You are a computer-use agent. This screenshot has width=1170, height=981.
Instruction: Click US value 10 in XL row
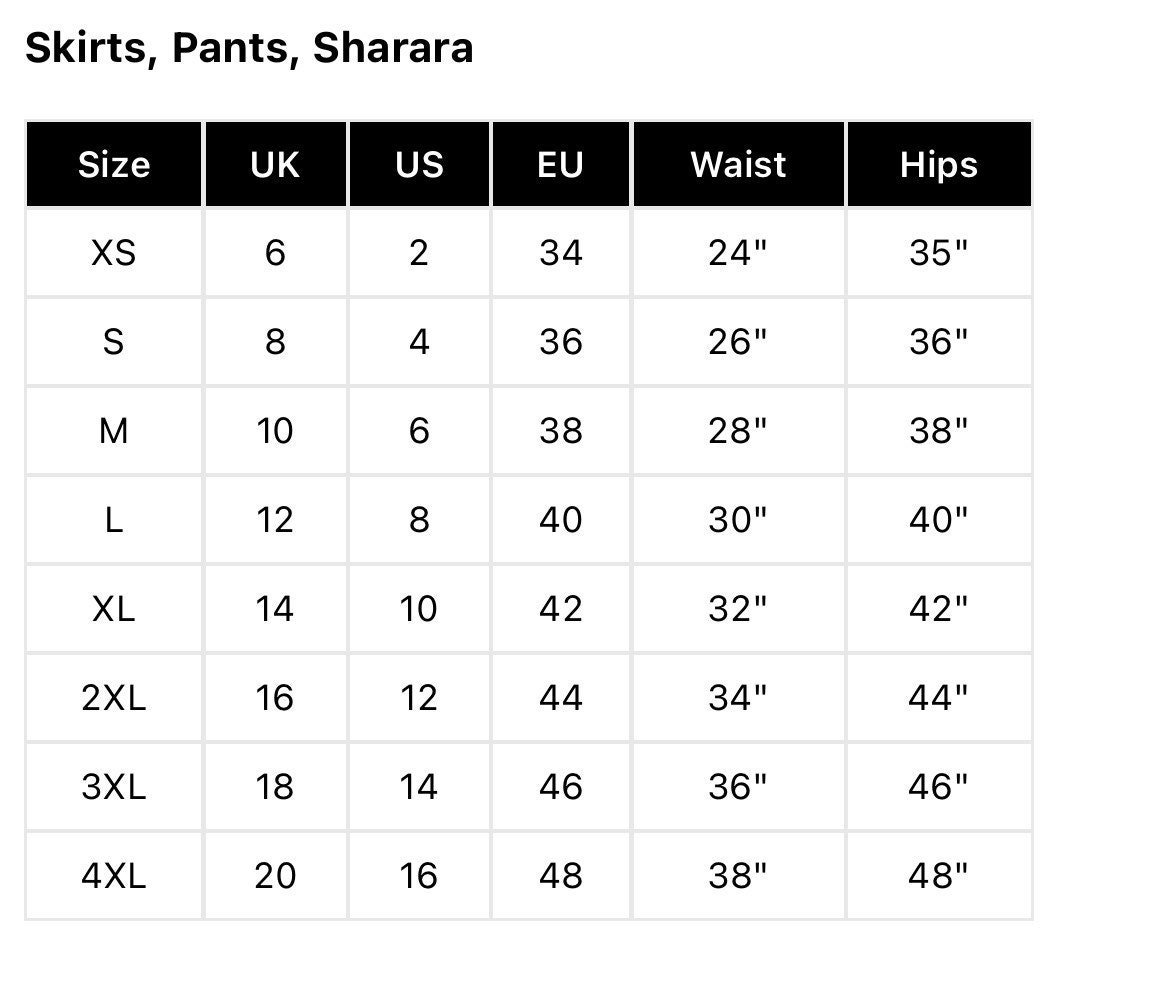pos(419,609)
